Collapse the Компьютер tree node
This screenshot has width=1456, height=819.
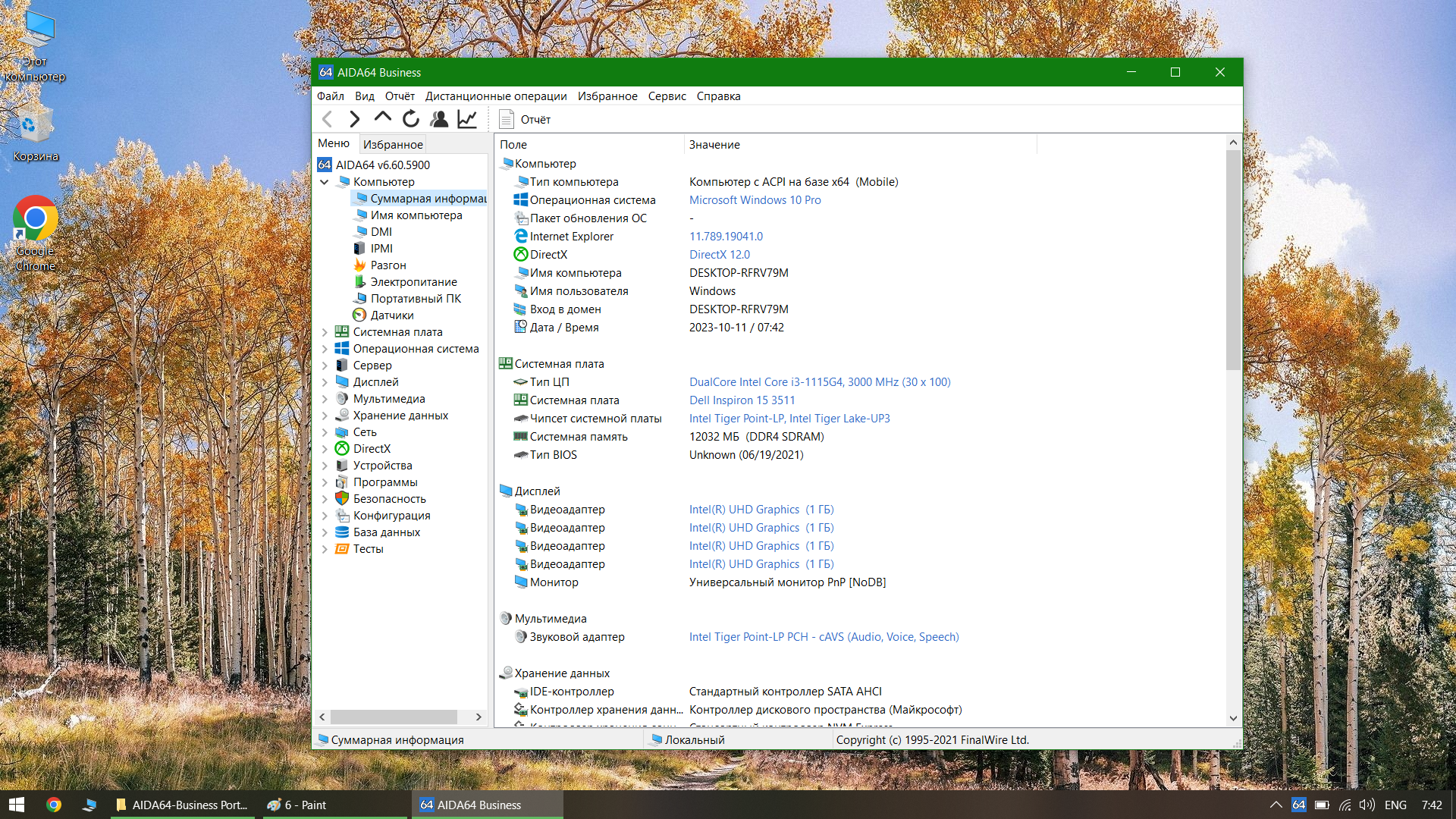coord(325,182)
